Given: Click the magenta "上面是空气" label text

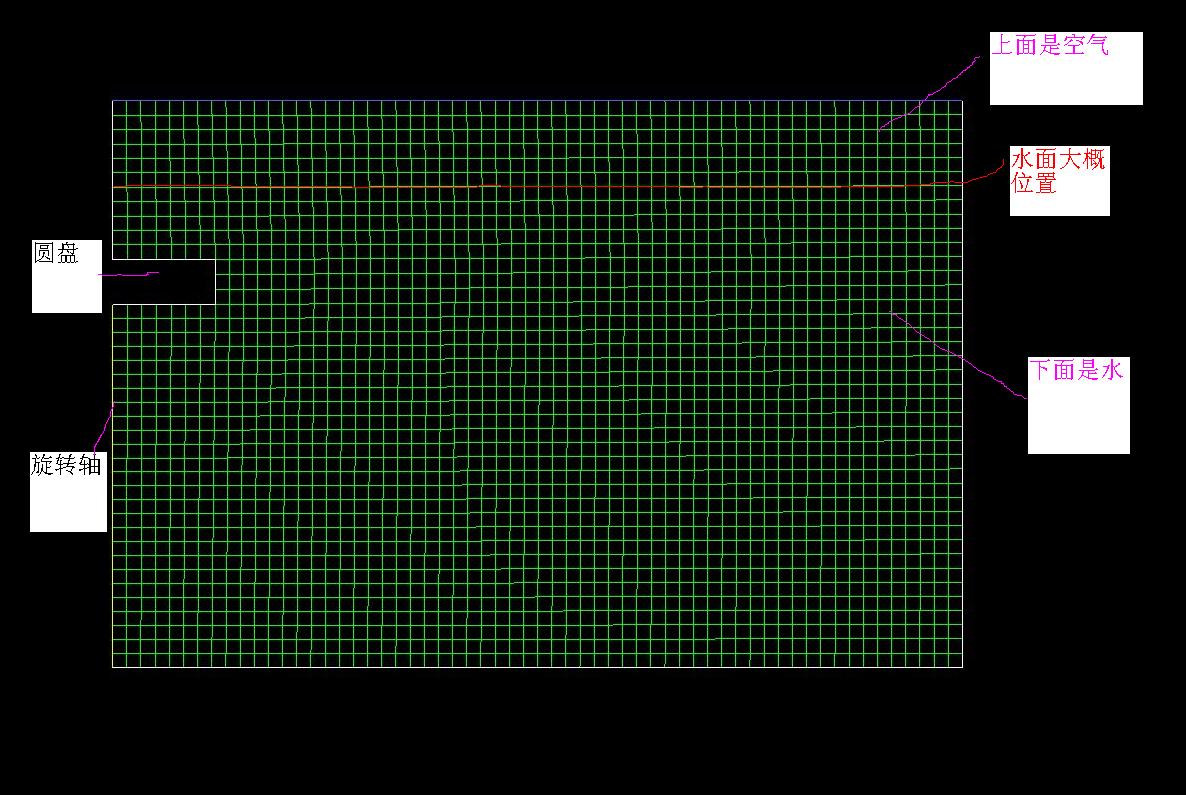Looking at the screenshot, I should (x=1050, y=45).
